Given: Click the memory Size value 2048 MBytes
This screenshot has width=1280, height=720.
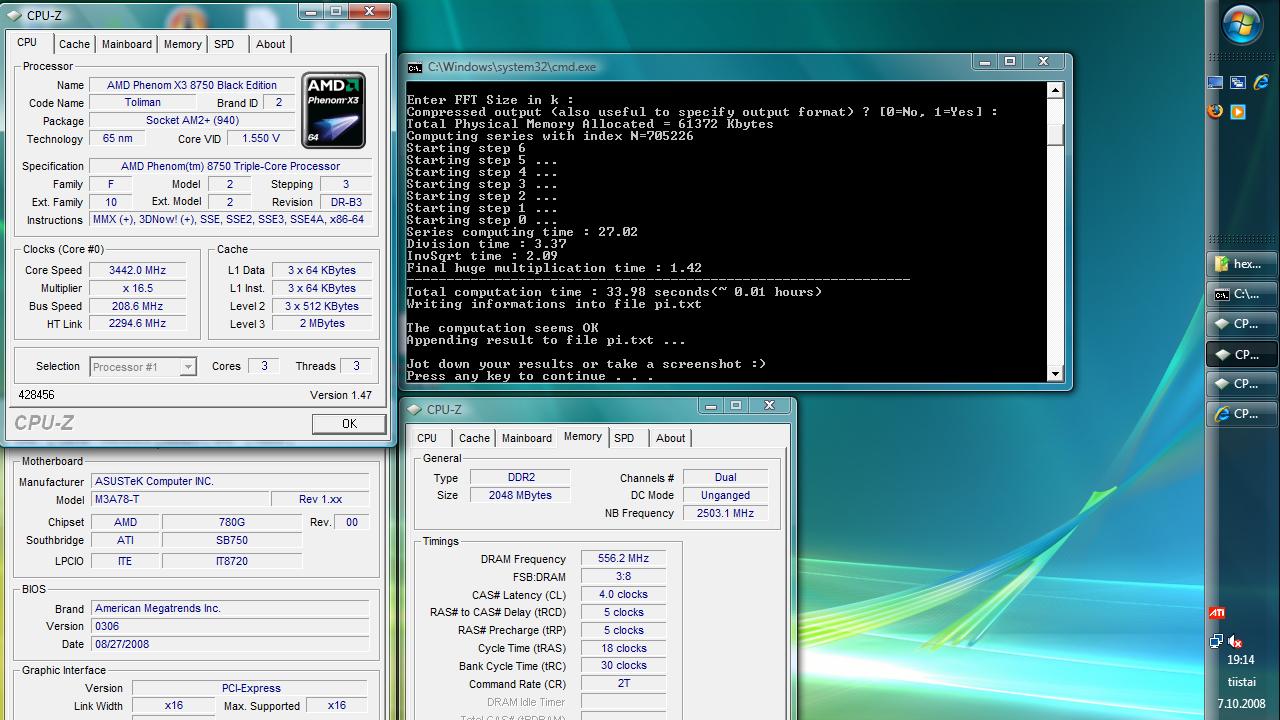Looking at the screenshot, I should (x=518, y=495).
